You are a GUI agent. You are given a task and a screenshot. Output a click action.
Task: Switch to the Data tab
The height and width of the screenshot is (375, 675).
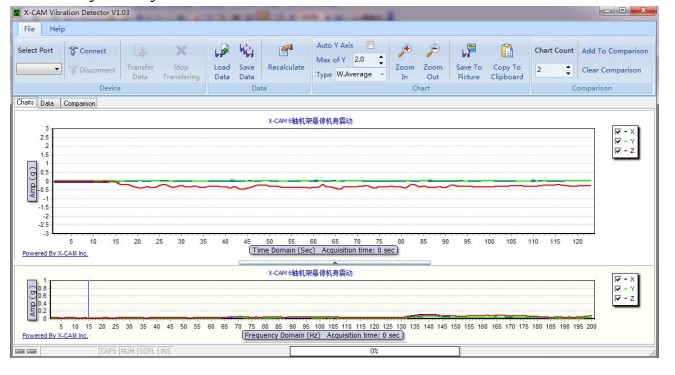(x=47, y=103)
